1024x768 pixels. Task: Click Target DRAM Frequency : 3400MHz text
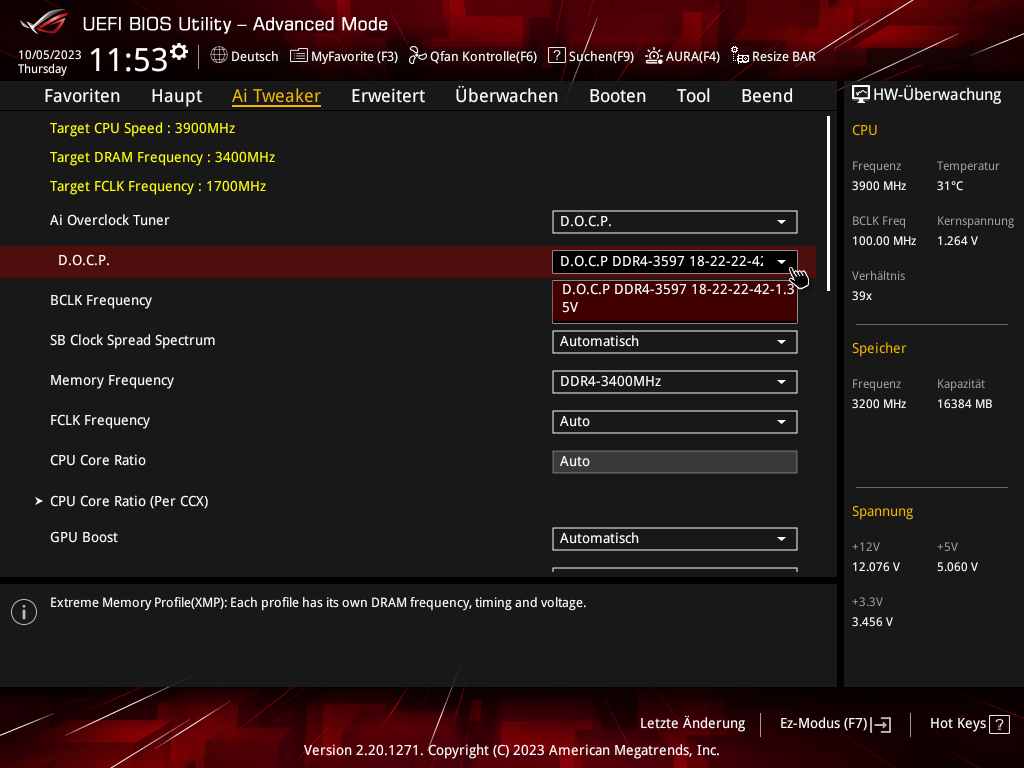click(x=163, y=157)
